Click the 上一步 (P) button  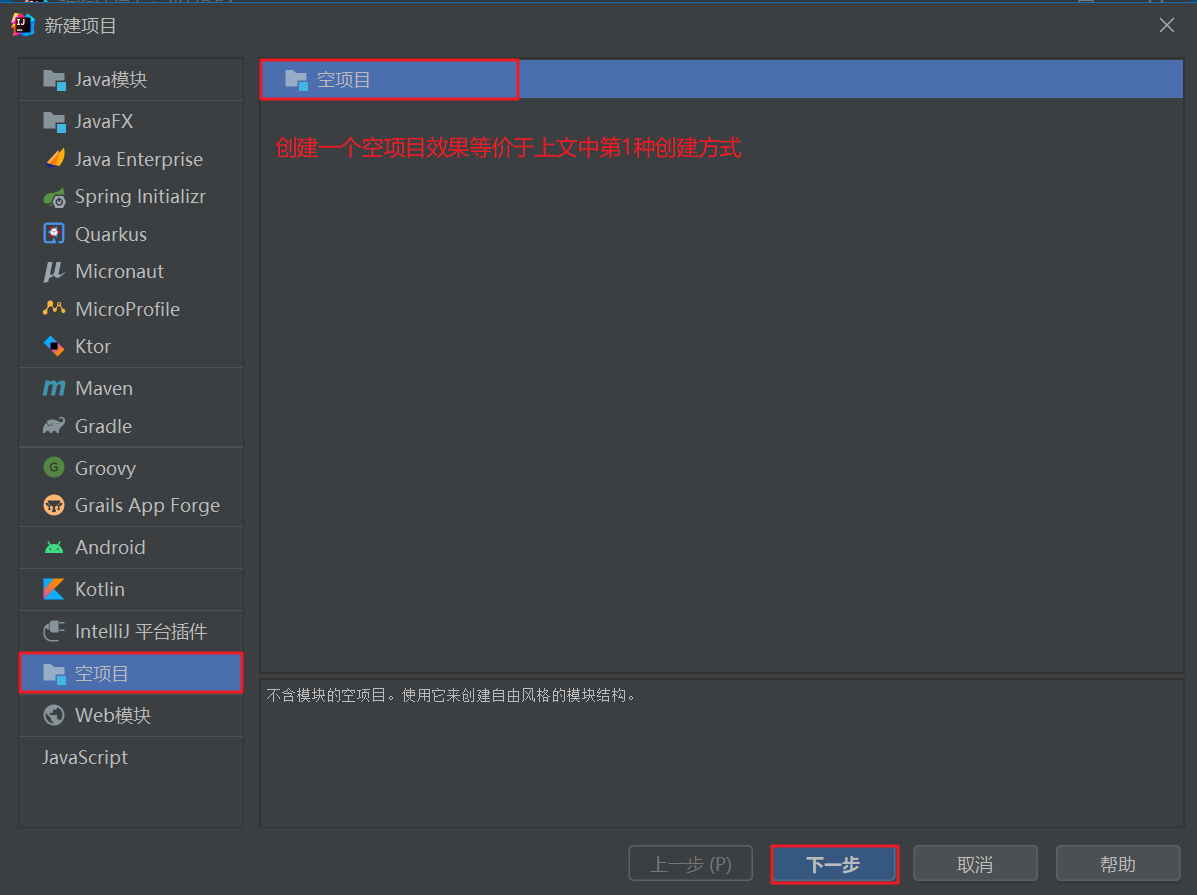[690, 864]
